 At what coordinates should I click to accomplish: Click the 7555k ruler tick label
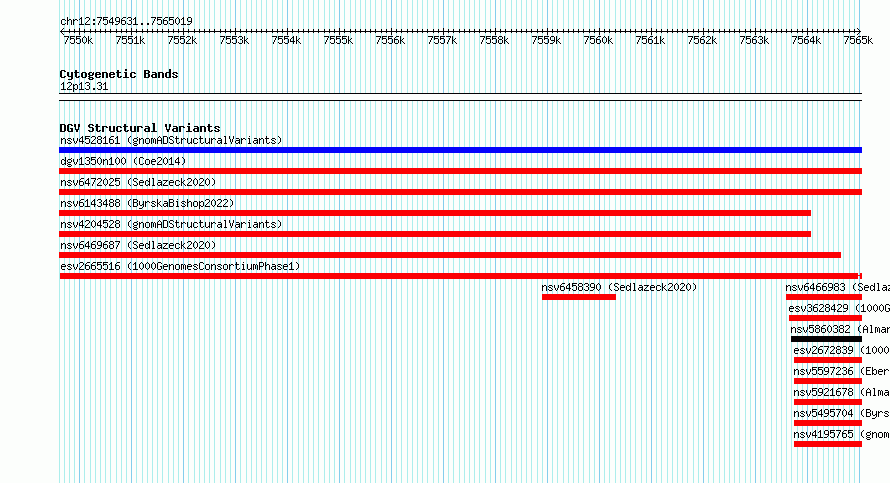coord(338,40)
